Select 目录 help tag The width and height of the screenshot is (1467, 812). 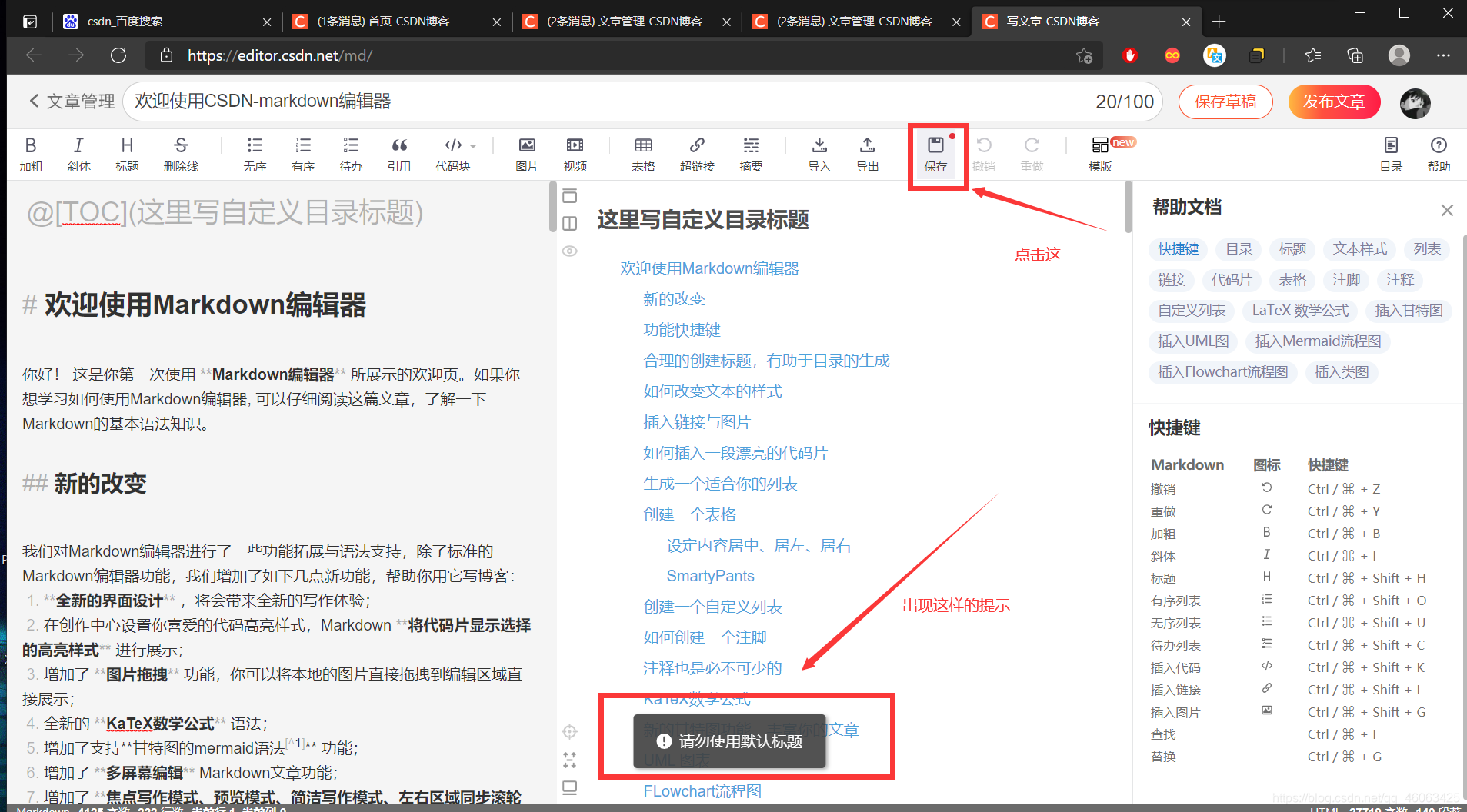click(x=1239, y=249)
